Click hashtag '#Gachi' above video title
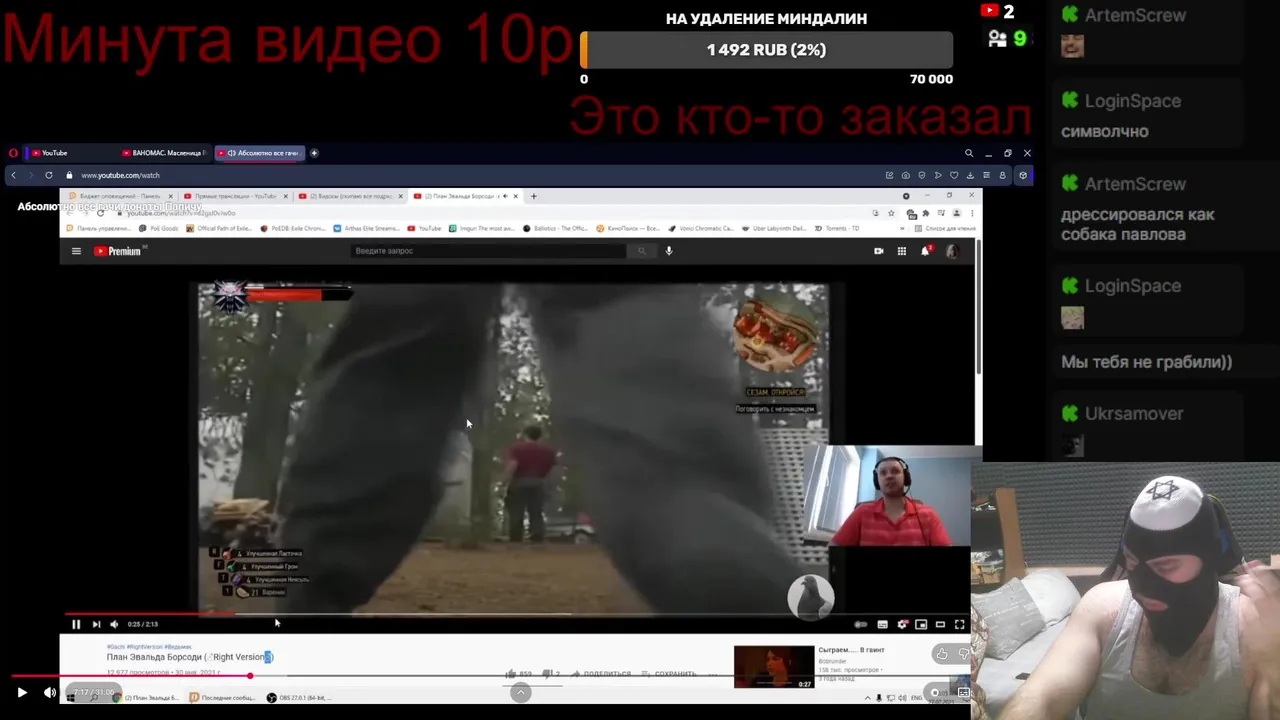Image resolution: width=1280 pixels, height=720 pixels. (x=116, y=647)
